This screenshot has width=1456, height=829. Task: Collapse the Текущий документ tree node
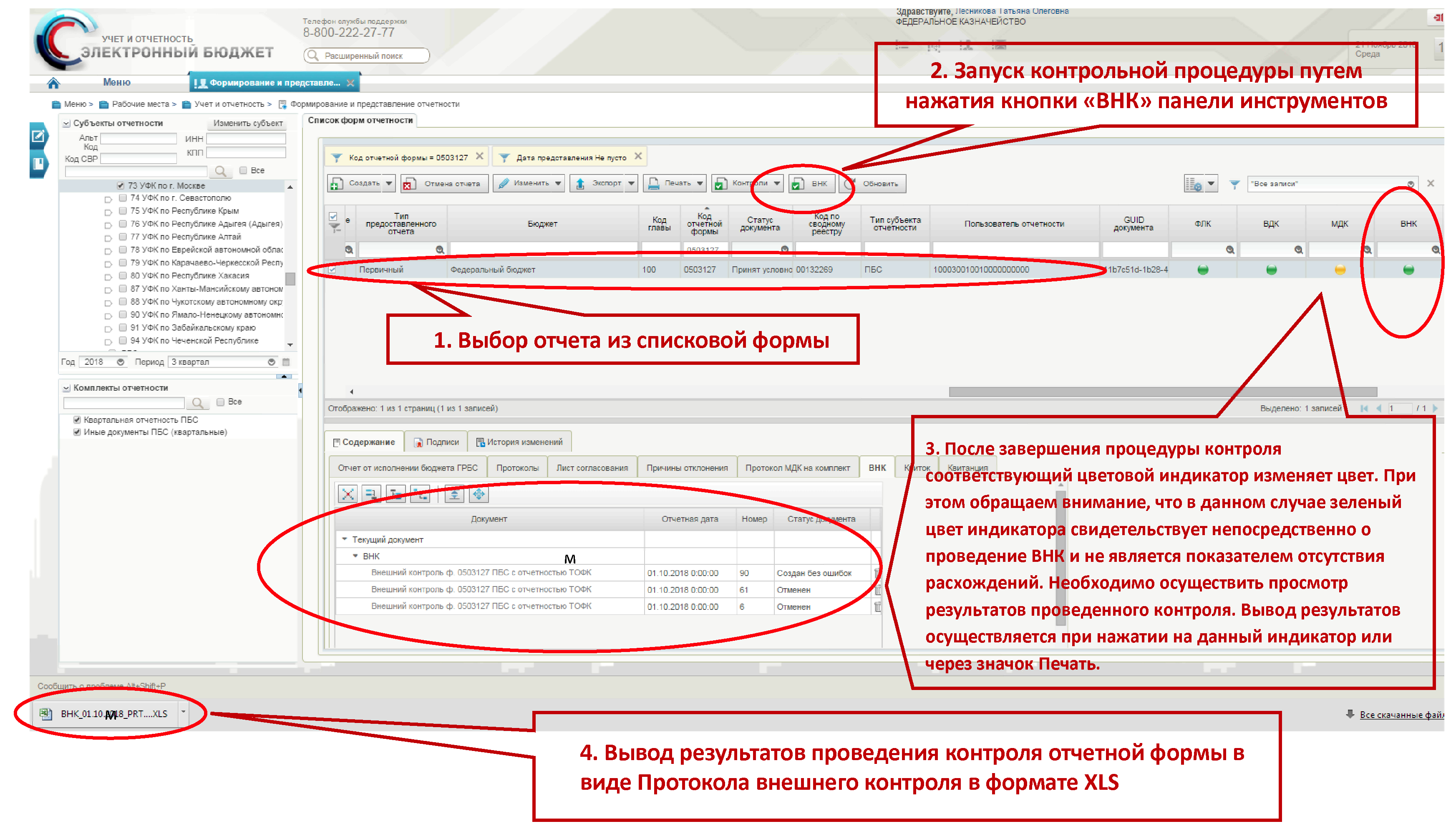pyautogui.click(x=344, y=538)
